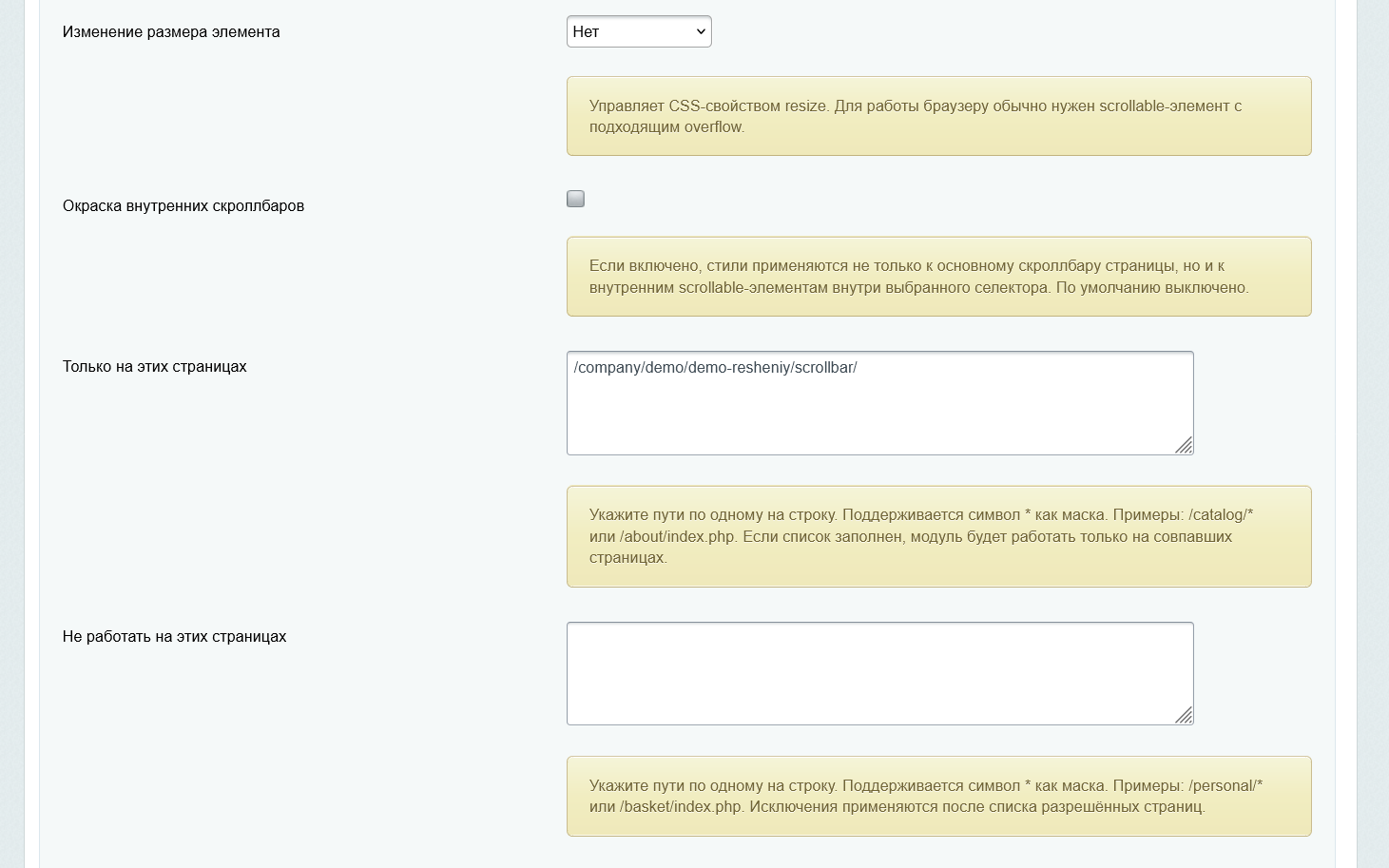Click the hint about CSS-свойством resize
The width and height of the screenshot is (1389, 868).
coord(938,116)
